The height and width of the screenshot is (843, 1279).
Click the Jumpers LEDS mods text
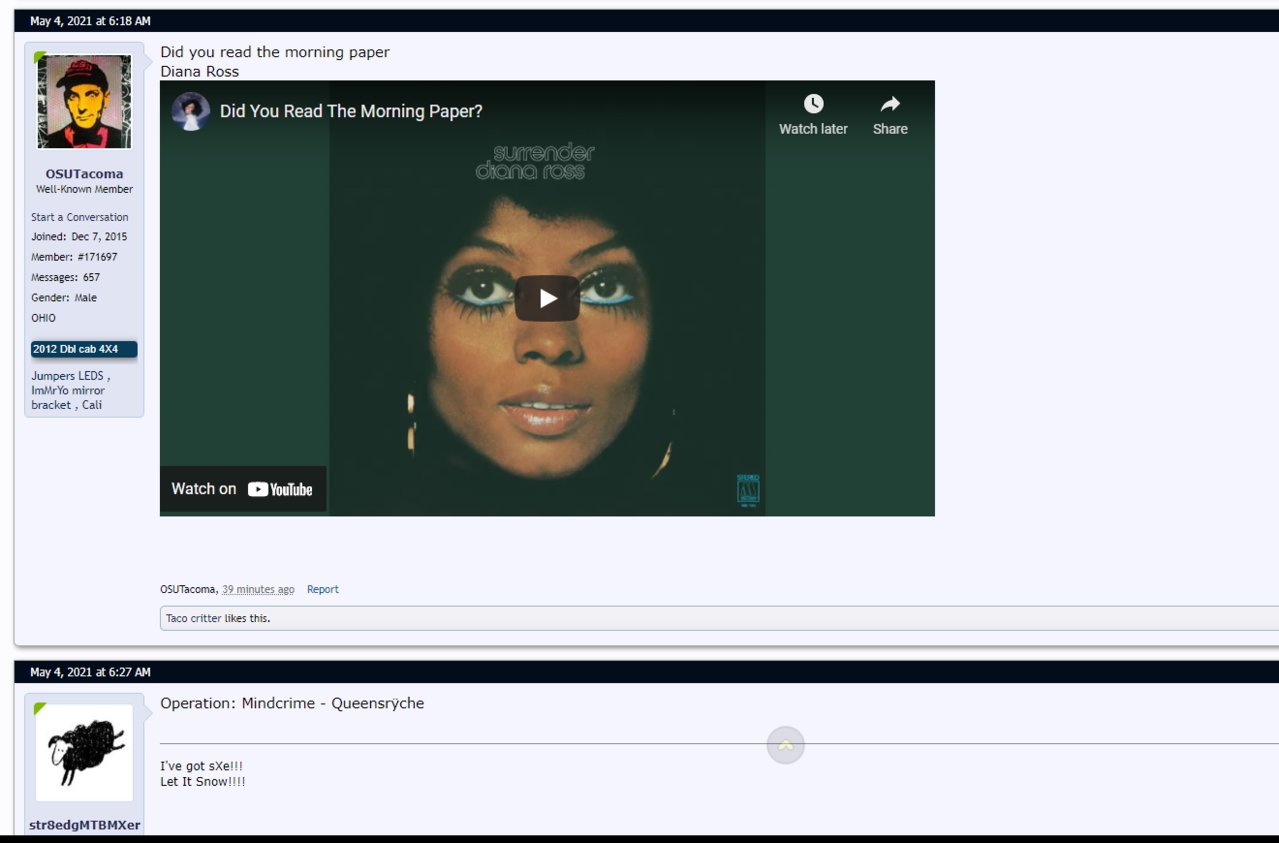[71, 391]
